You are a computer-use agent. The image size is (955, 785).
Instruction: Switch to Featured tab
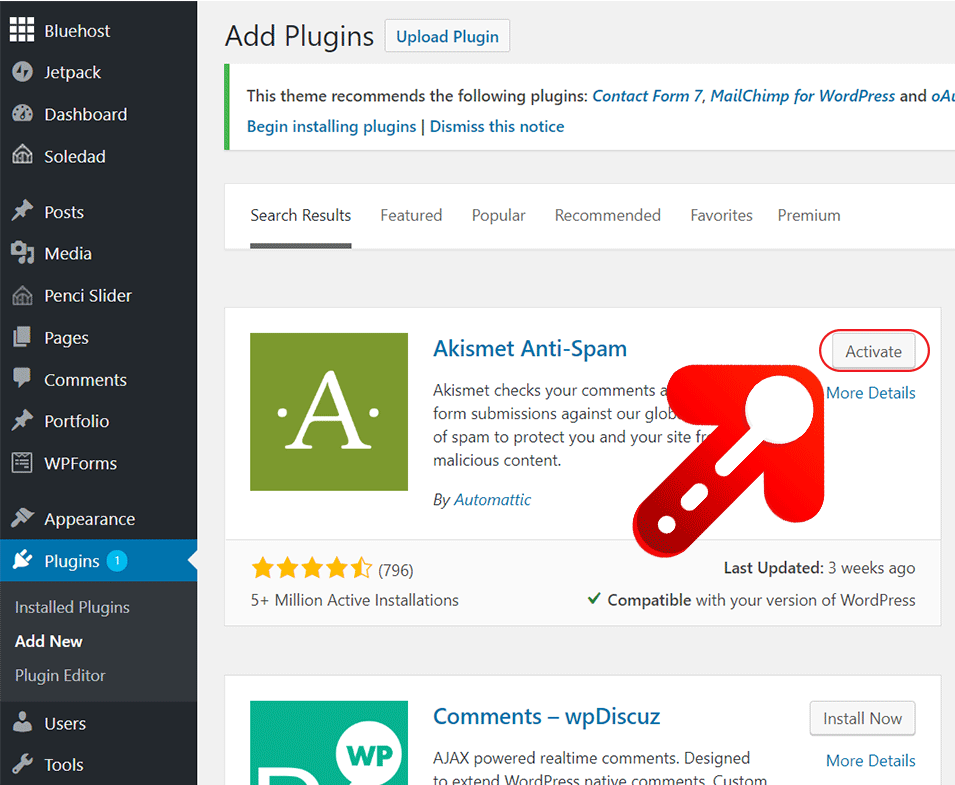pos(411,216)
